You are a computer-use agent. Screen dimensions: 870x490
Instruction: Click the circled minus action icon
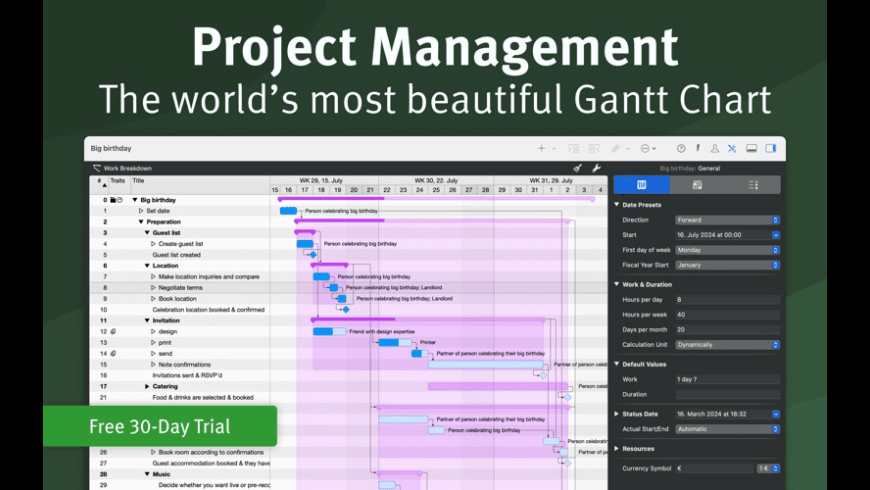click(x=645, y=149)
